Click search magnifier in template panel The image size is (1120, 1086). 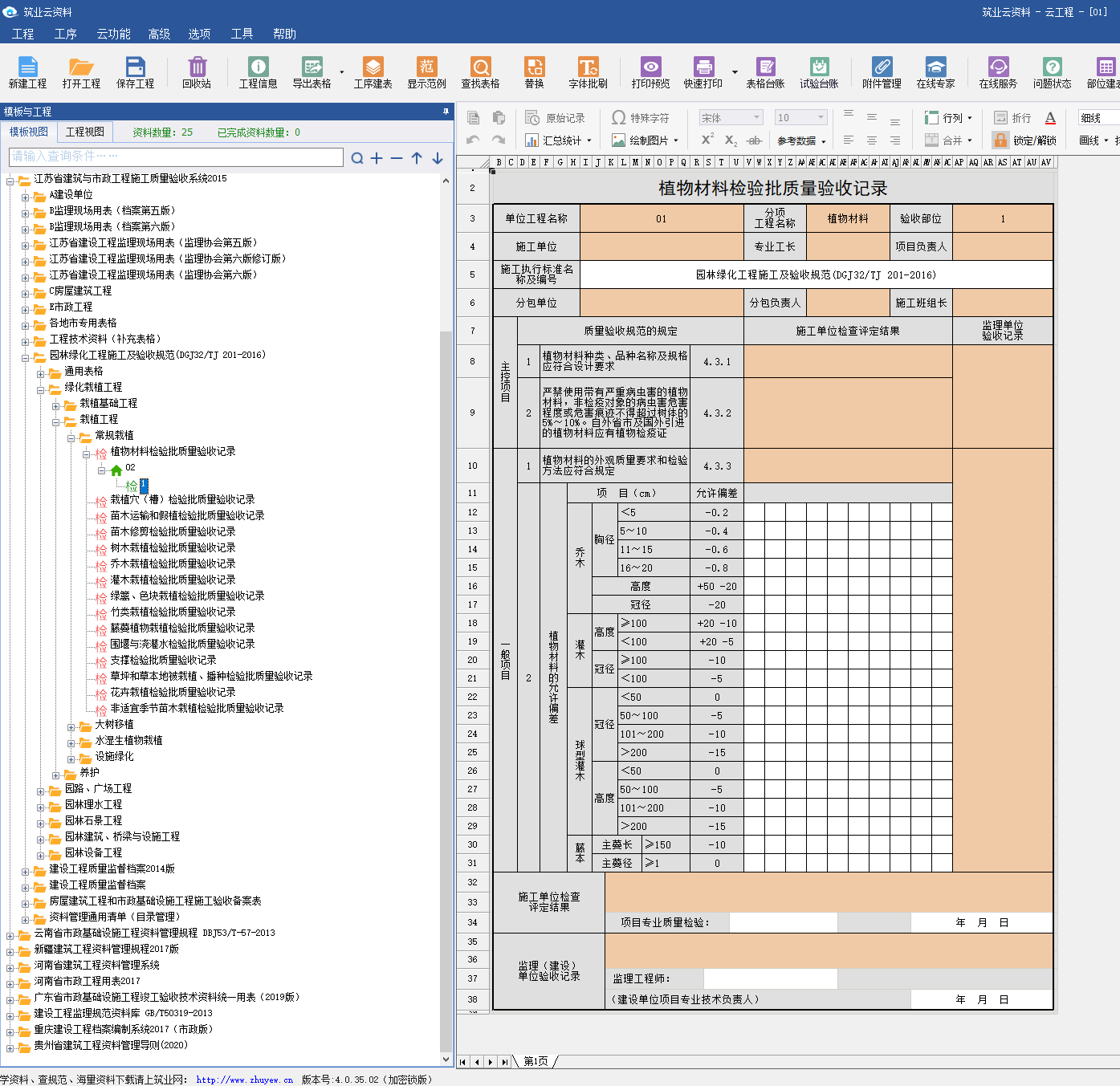[357, 158]
